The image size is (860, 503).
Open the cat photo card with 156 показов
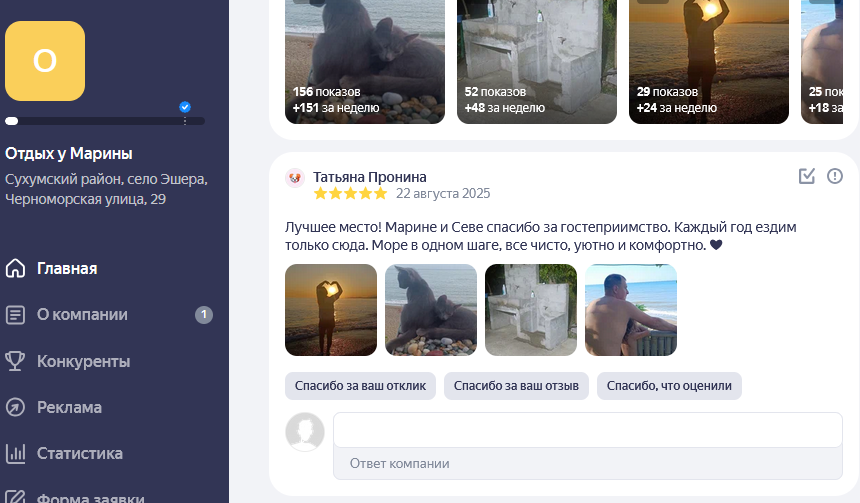coord(365,60)
